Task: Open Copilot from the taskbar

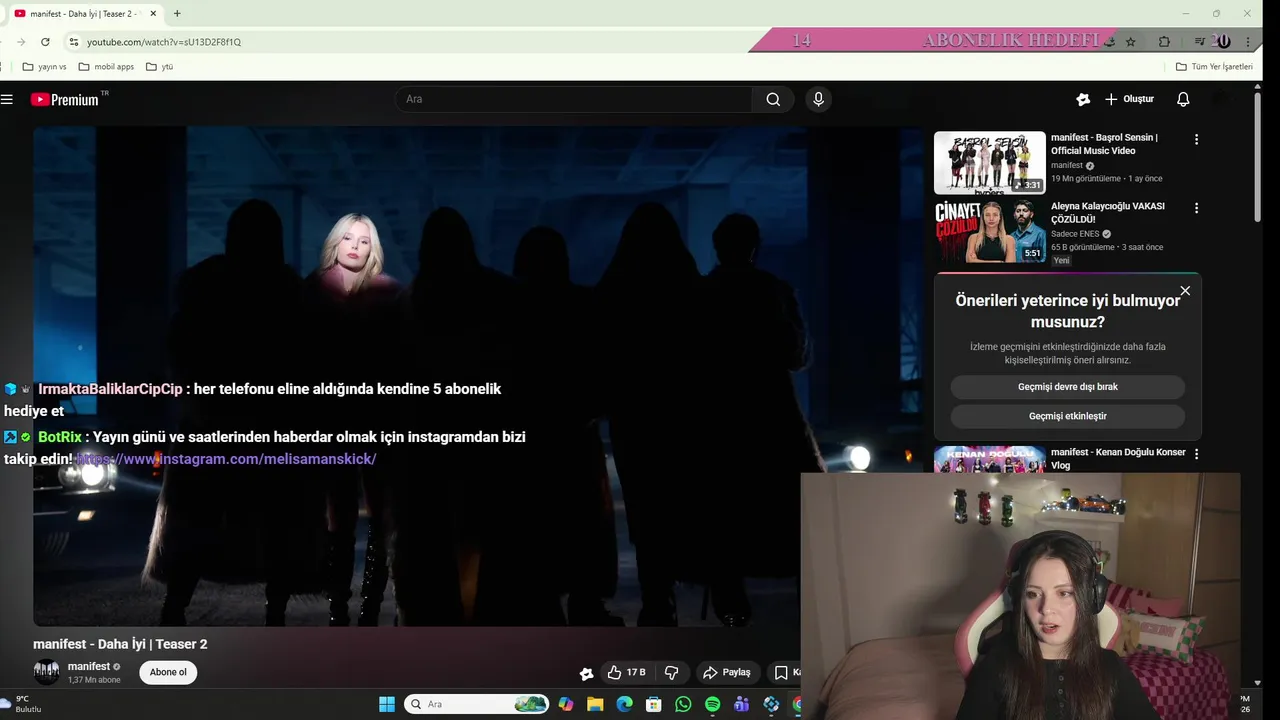Action: (x=566, y=704)
